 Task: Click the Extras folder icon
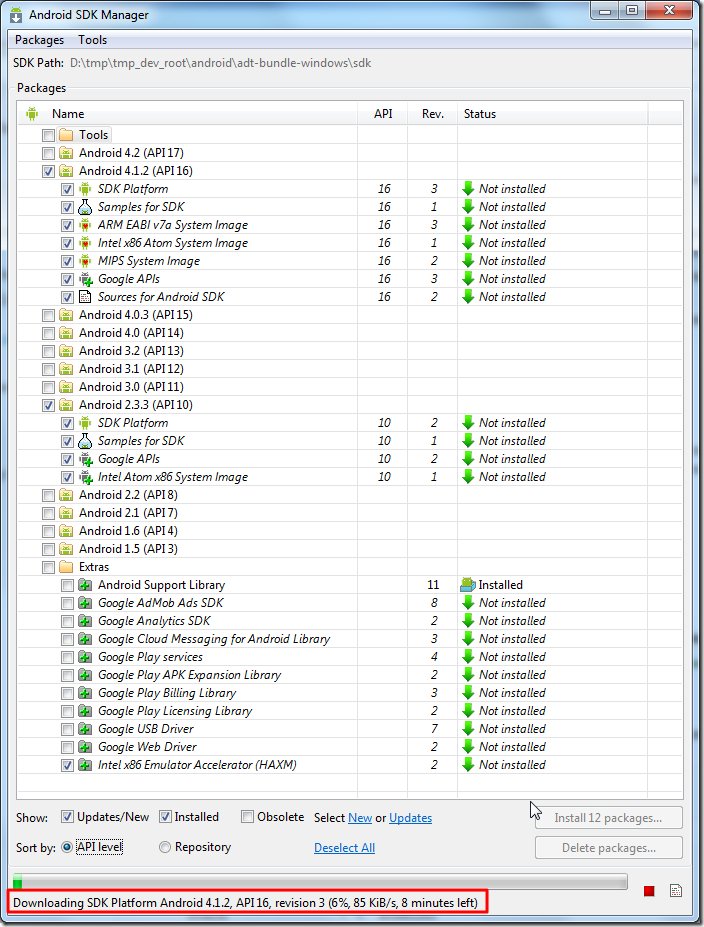[66, 567]
